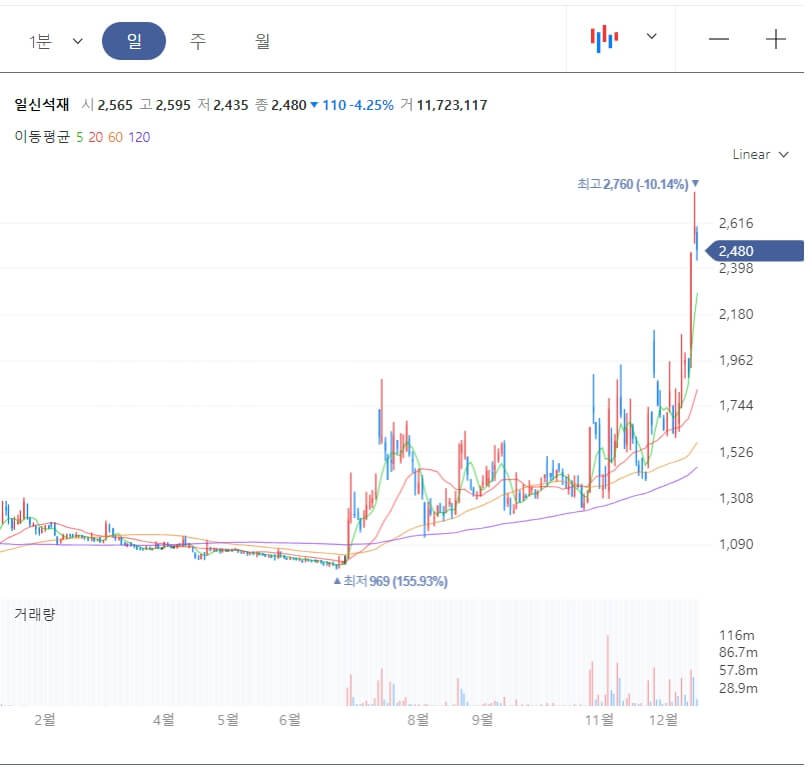The height and width of the screenshot is (767, 808).
Task: Click the opening price value 2,565
Action: click(x=115, y=105)
